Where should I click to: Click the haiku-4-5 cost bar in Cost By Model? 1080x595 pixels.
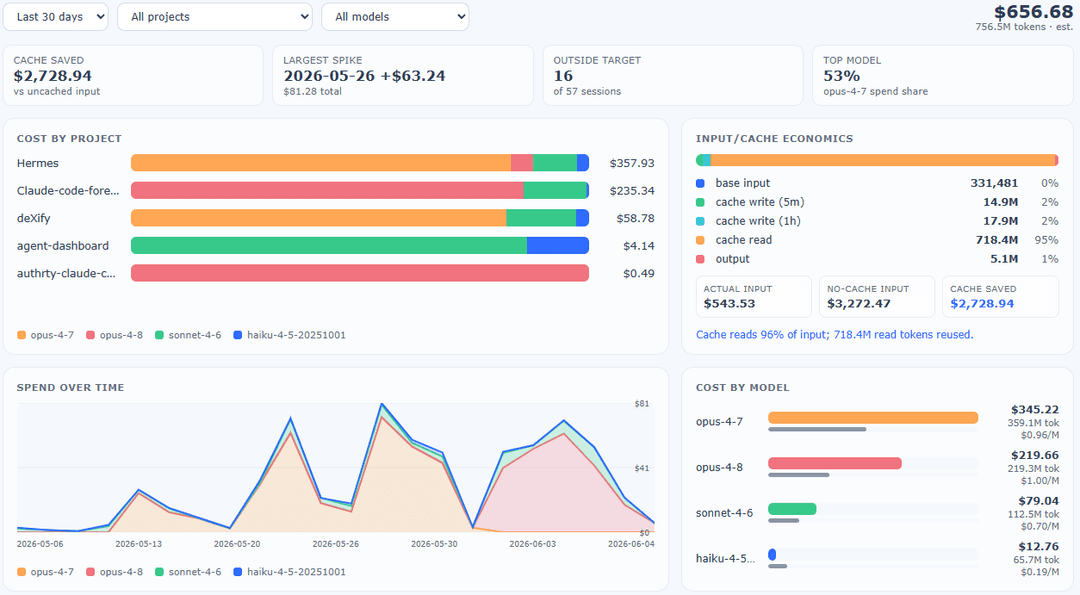coord(772,555)
